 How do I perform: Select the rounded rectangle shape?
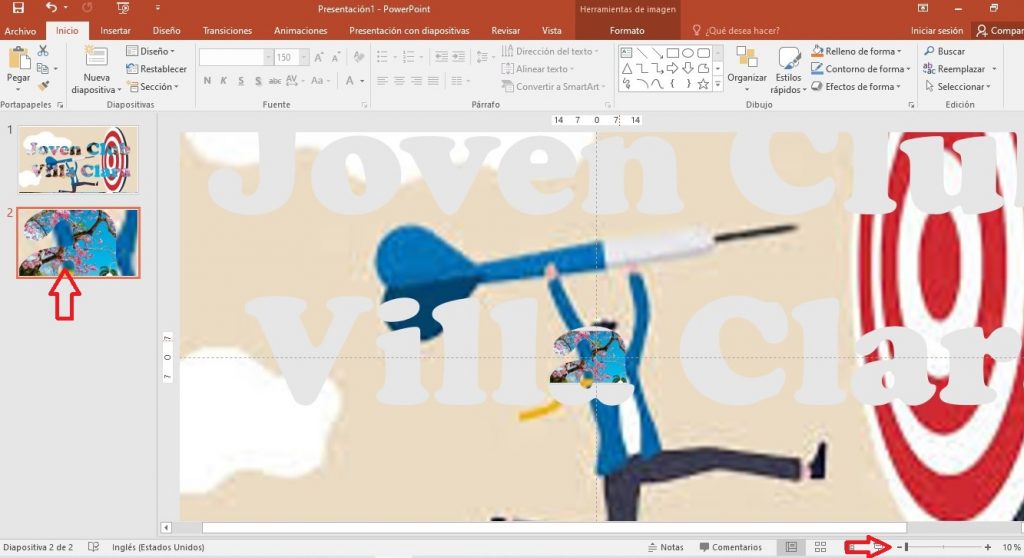click(703, 53)
